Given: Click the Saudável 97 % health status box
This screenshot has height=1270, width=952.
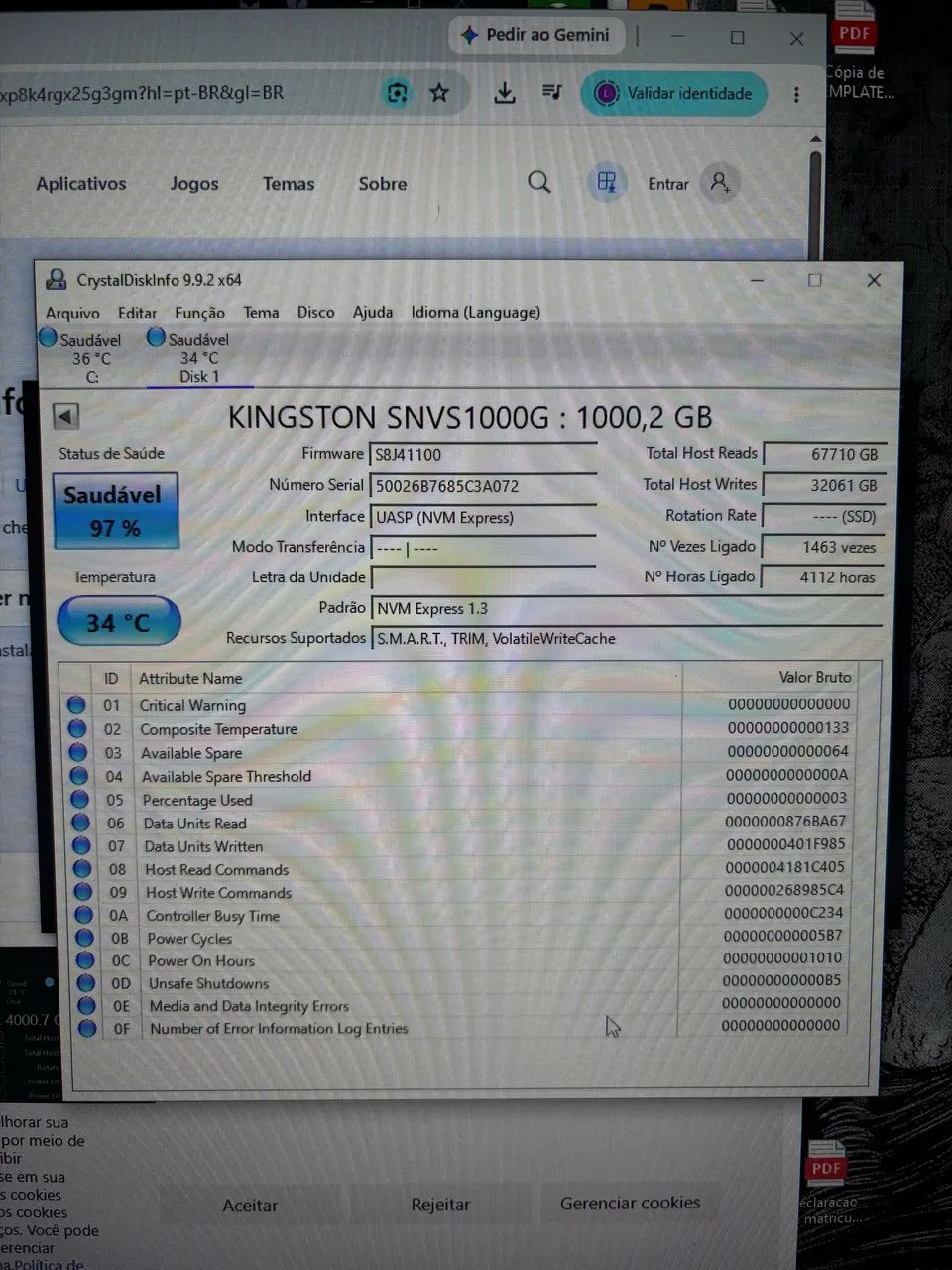Looking at the screenshot, I should (x=115, y=510).
